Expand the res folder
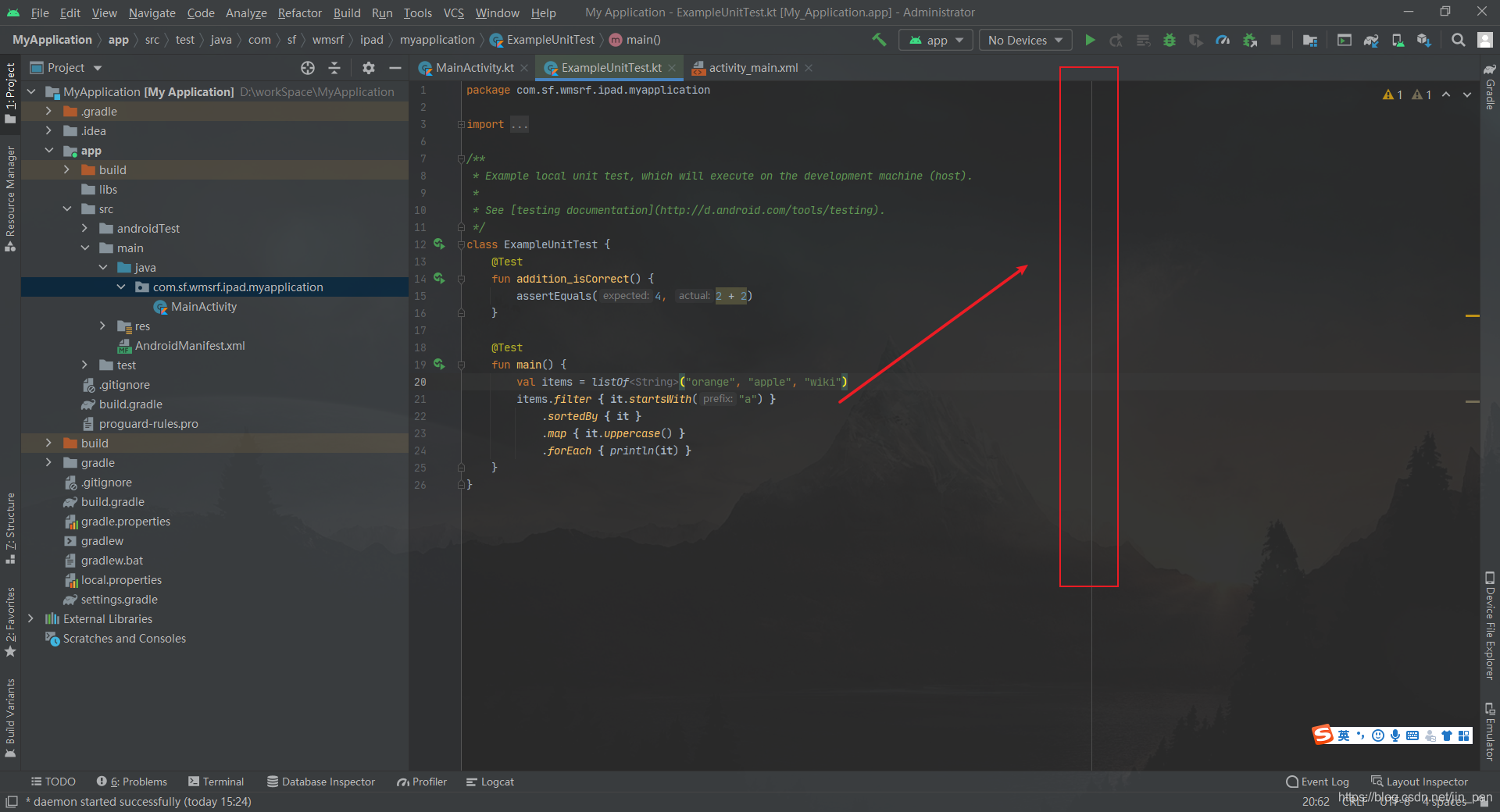Image resolution: width=1500 pixels, height=812 pixels. 103,326
